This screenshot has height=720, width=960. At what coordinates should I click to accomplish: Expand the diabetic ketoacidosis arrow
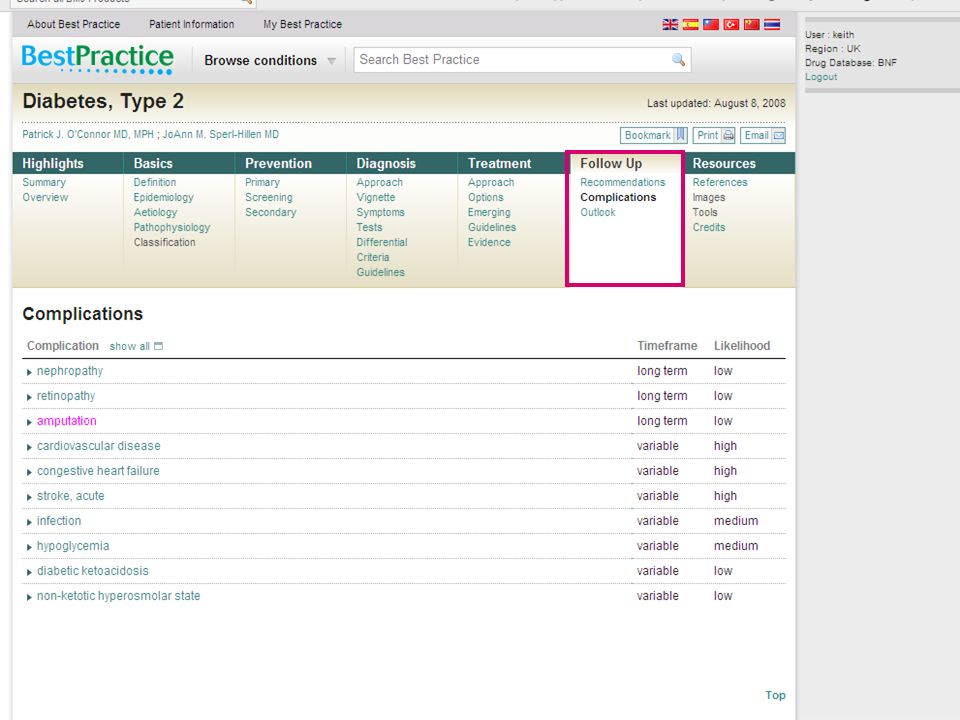click(29, 572)
